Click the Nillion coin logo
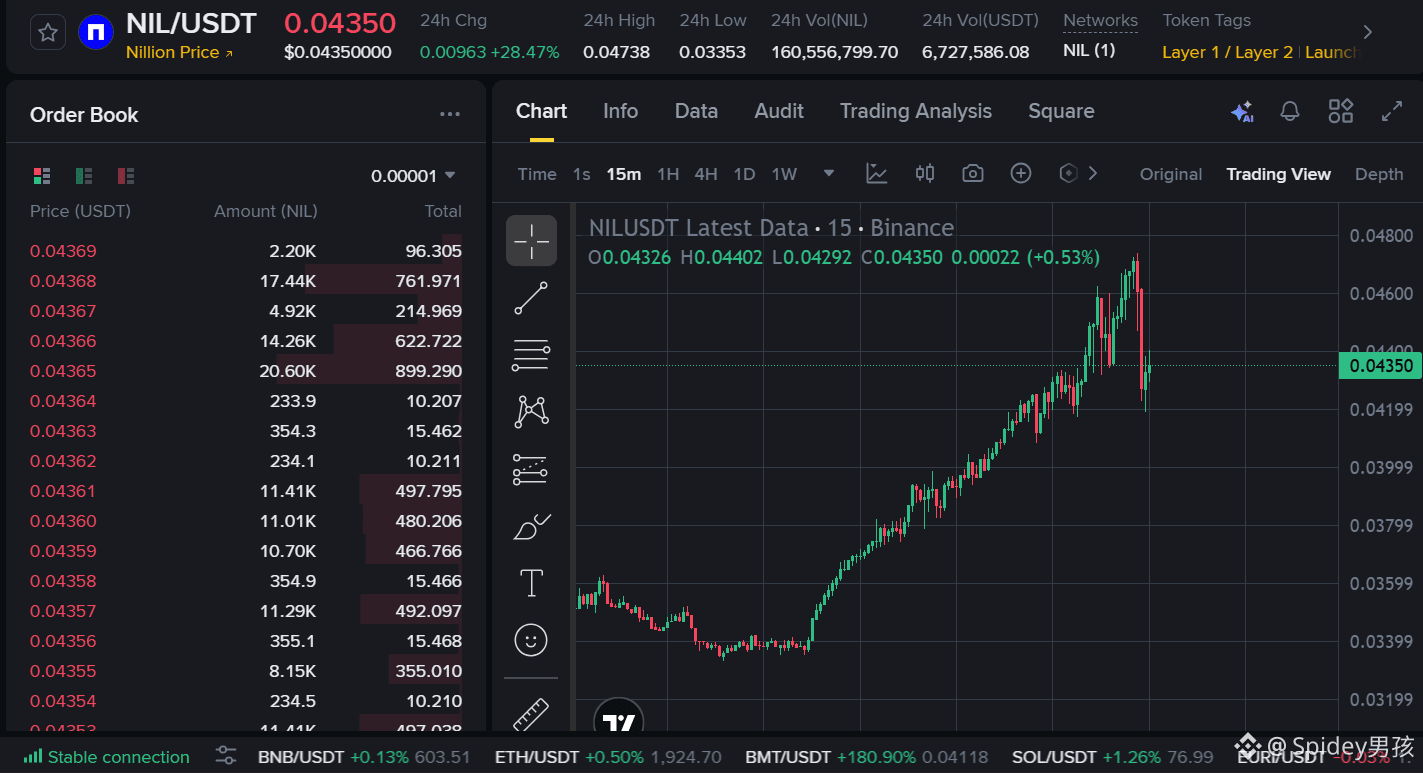The height and width of the screenshot is (773, 1423). click(96, 33)
